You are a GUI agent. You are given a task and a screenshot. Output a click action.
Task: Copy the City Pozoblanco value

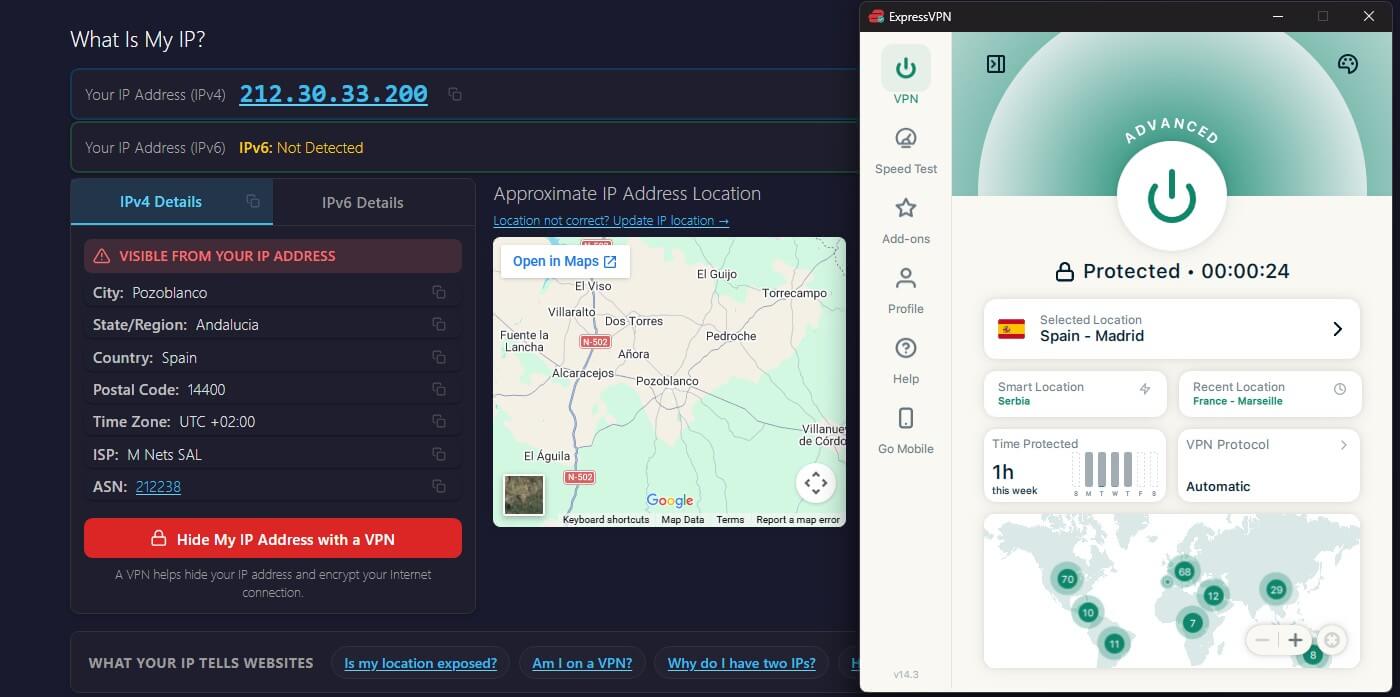tap(438, 292)
